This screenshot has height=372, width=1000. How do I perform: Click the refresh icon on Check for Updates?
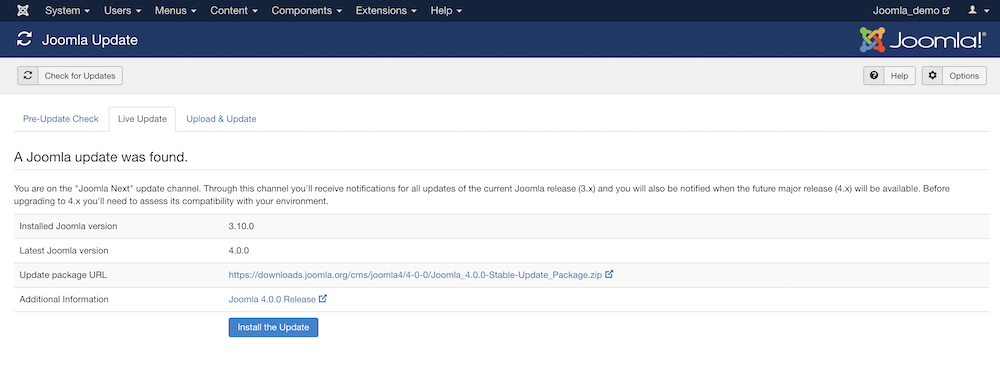[27, 75]
